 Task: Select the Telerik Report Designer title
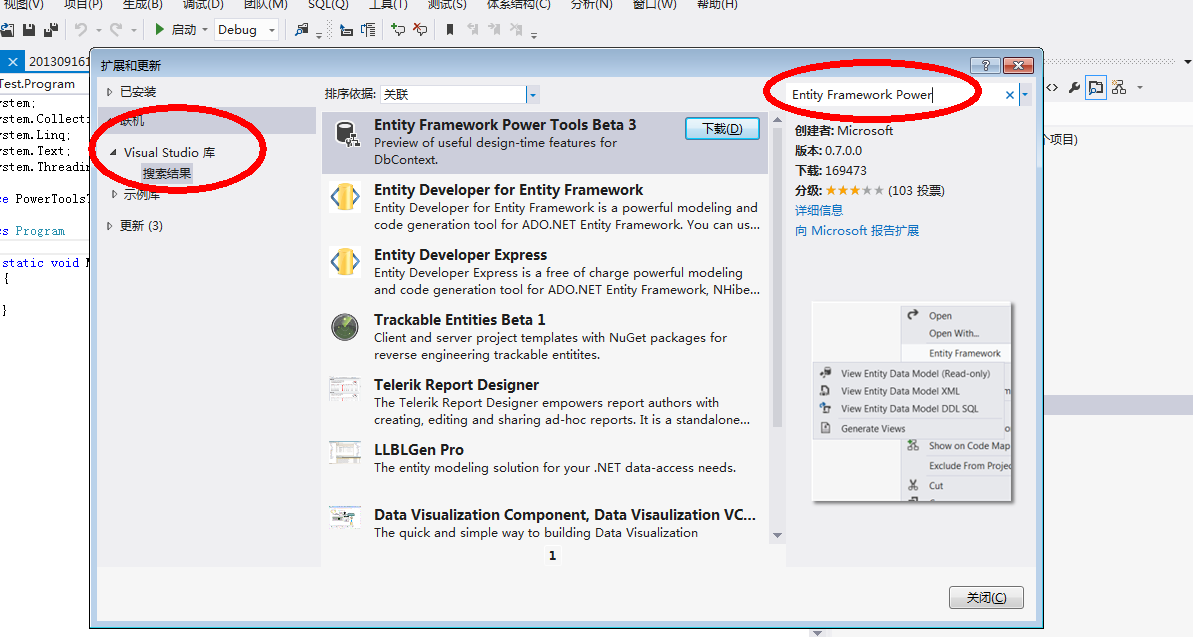coord(457,385)
